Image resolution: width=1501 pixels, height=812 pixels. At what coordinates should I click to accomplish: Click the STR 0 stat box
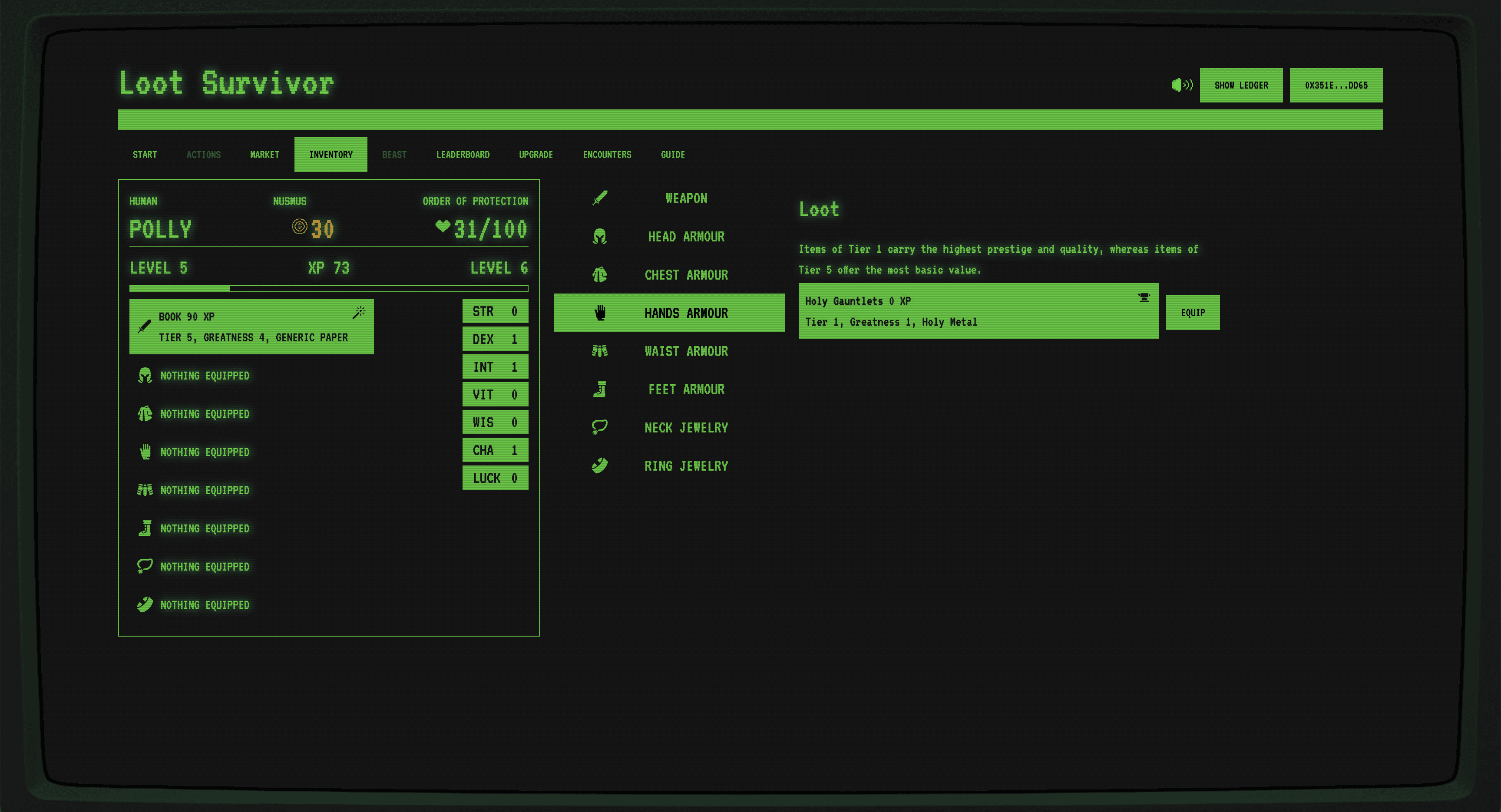(x=495, y=311)
